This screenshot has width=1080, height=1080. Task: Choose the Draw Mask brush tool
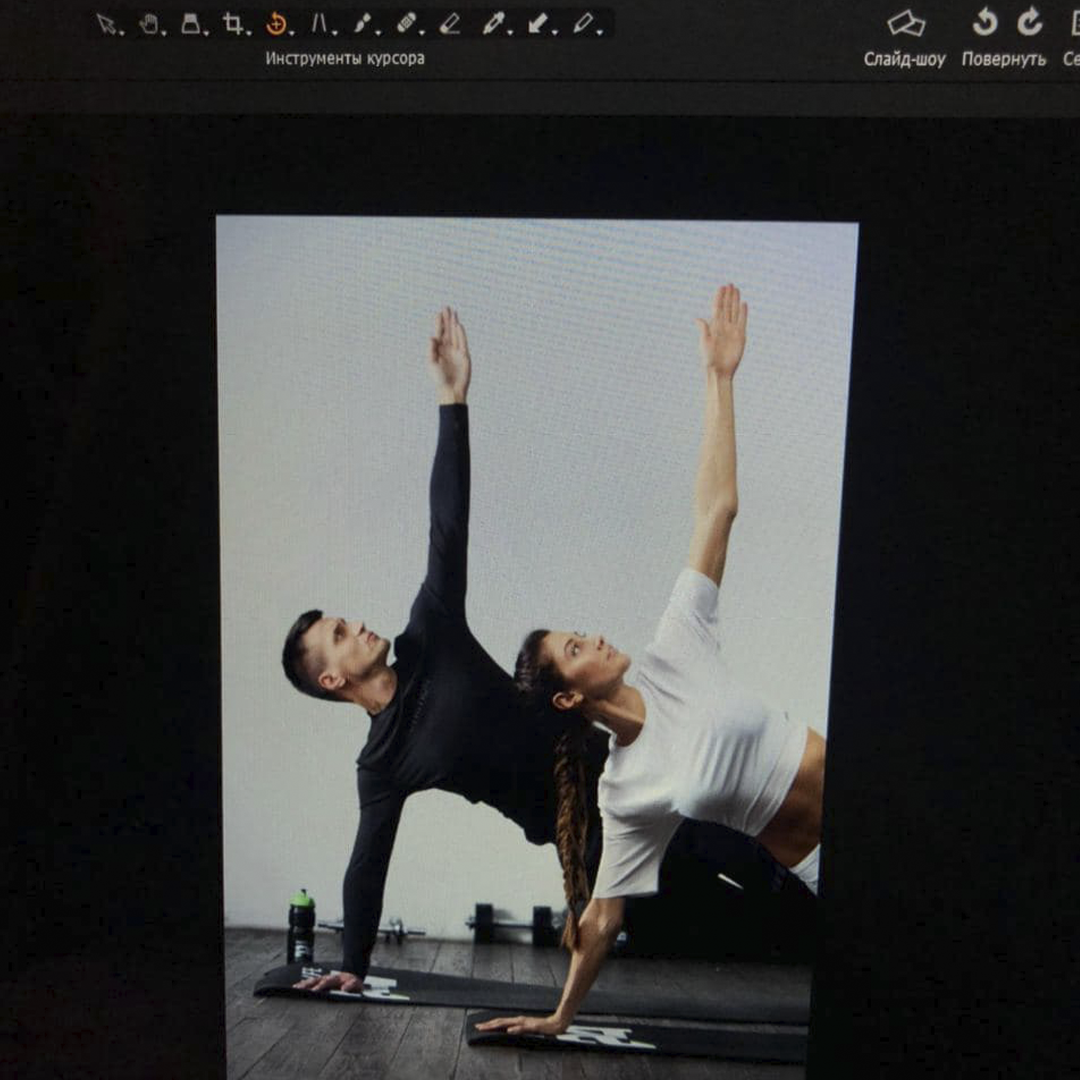click(x=362, y=24)
